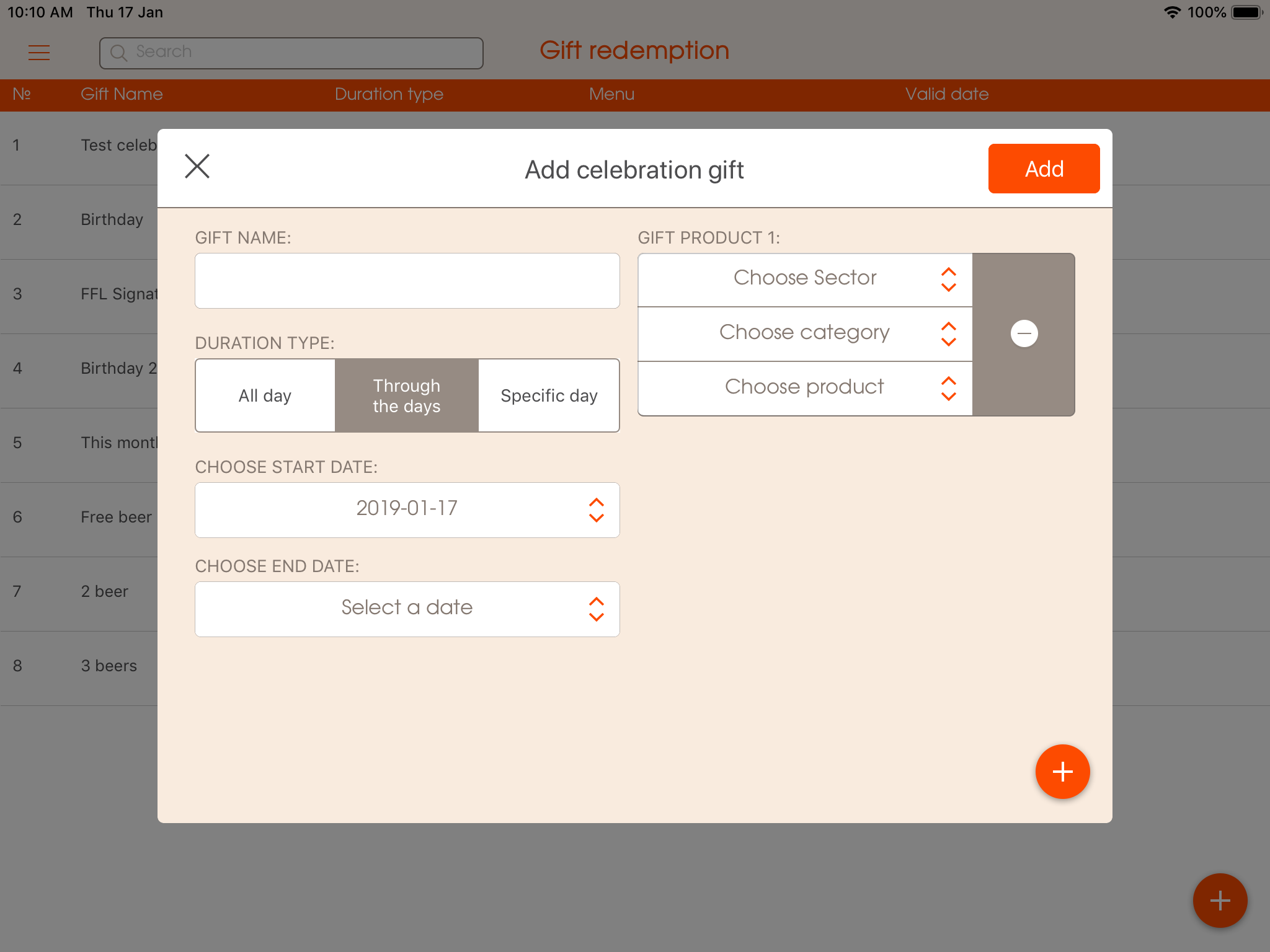The image size is (1270, 952).
Task: Add another gift product with plus icon
Action: tap(1062, 772)
